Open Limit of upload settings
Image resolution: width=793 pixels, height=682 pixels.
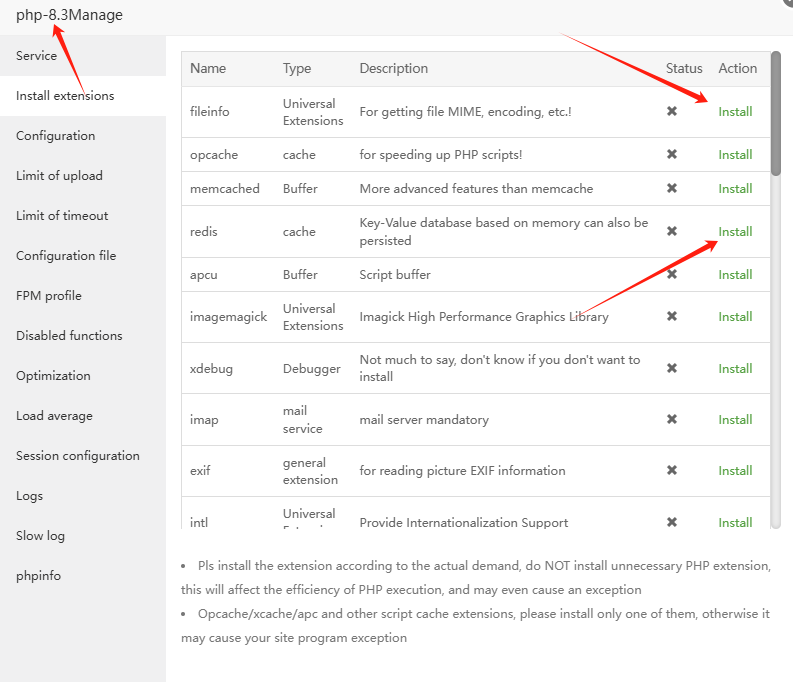[59, 176]
